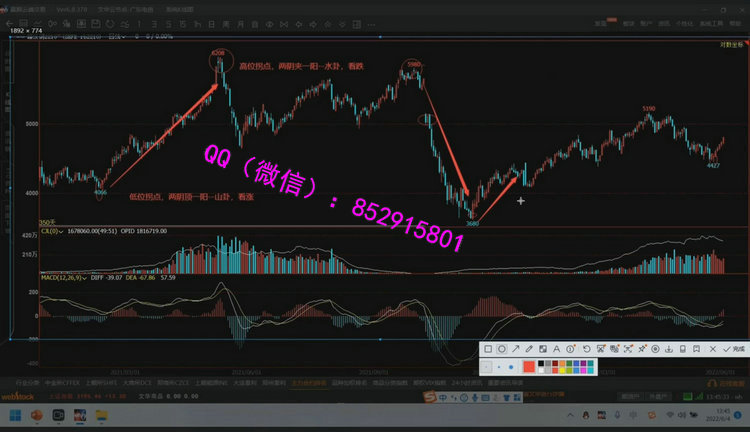
Task: Click the 完成 finish button
Action: pyautogui.click(x=733, y=349)
